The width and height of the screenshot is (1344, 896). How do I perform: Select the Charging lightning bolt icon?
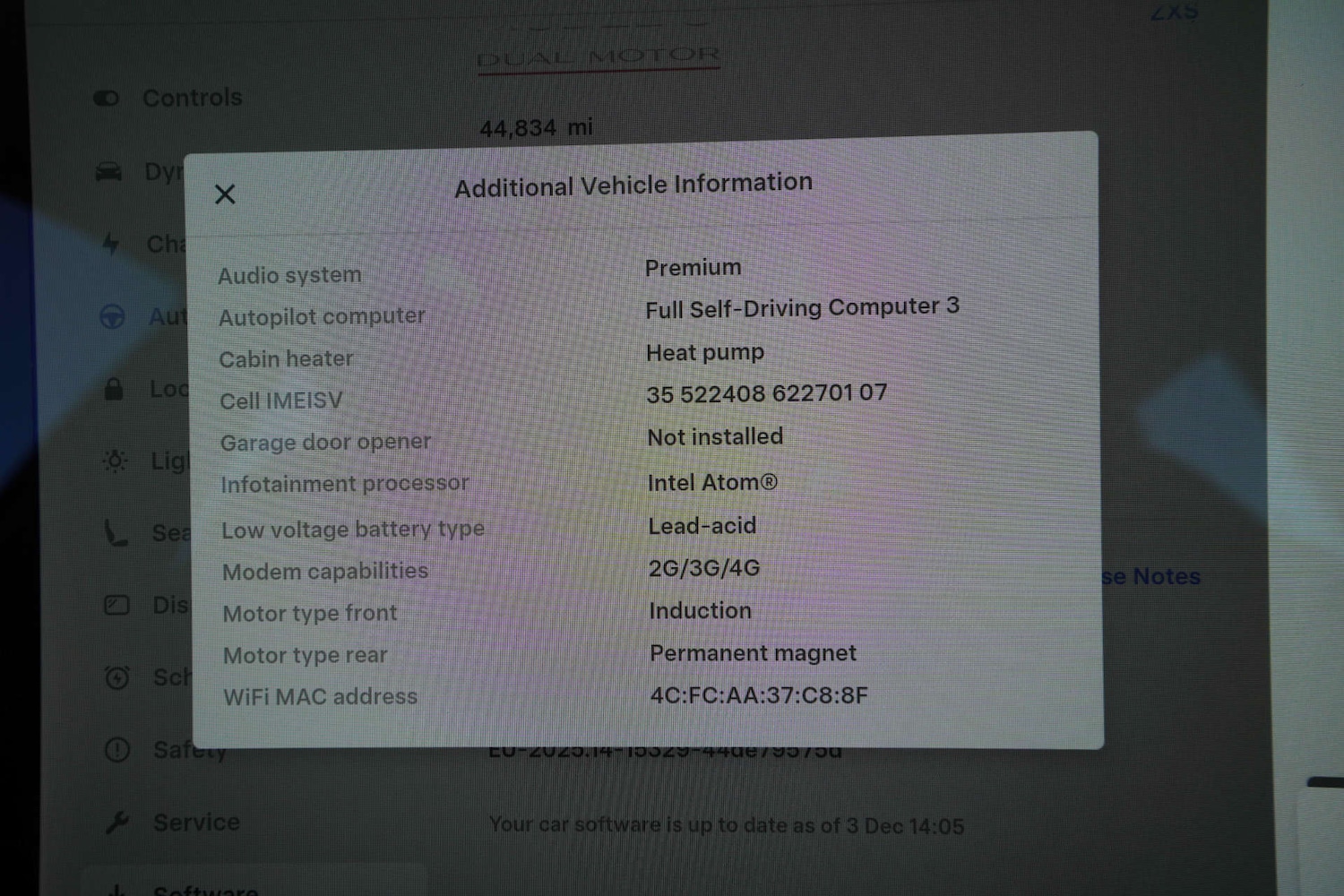111,244
